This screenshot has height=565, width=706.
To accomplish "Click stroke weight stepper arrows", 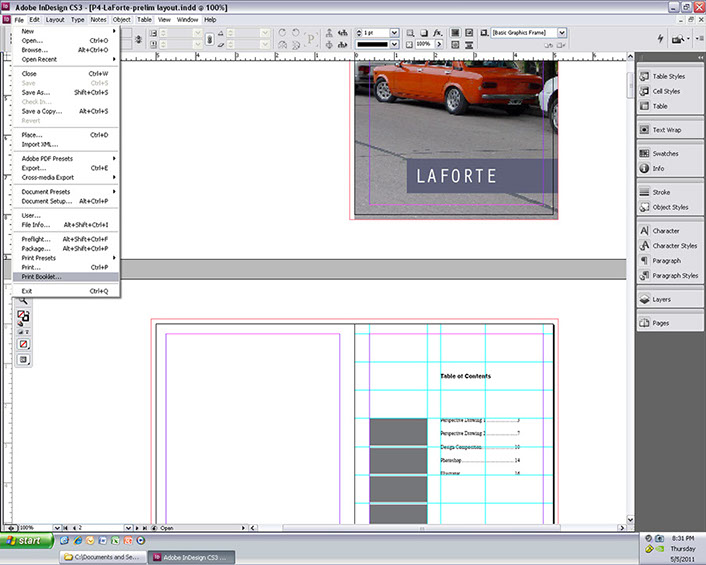I will 359,33.
